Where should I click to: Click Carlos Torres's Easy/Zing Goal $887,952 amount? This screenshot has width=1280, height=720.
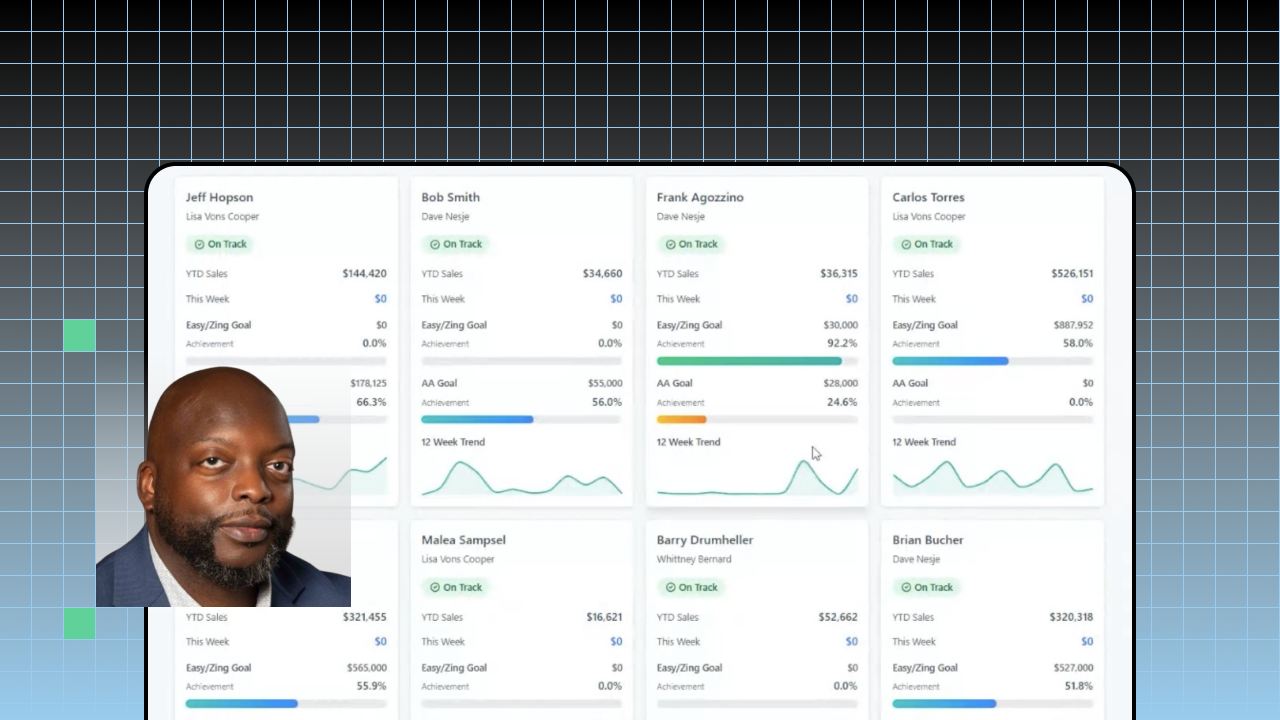(x=1073, y=325)
